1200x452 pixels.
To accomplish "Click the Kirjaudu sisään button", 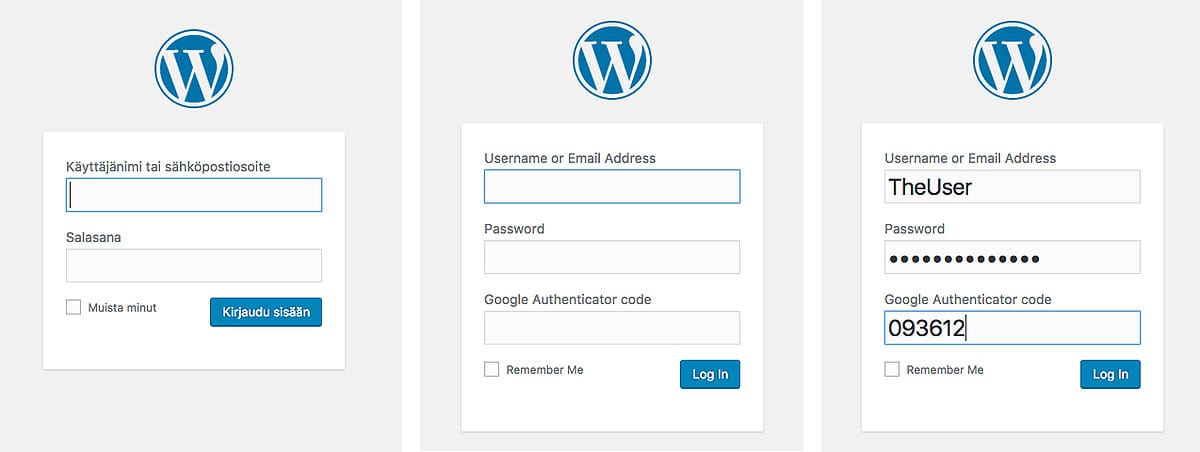I will [266, 312].
